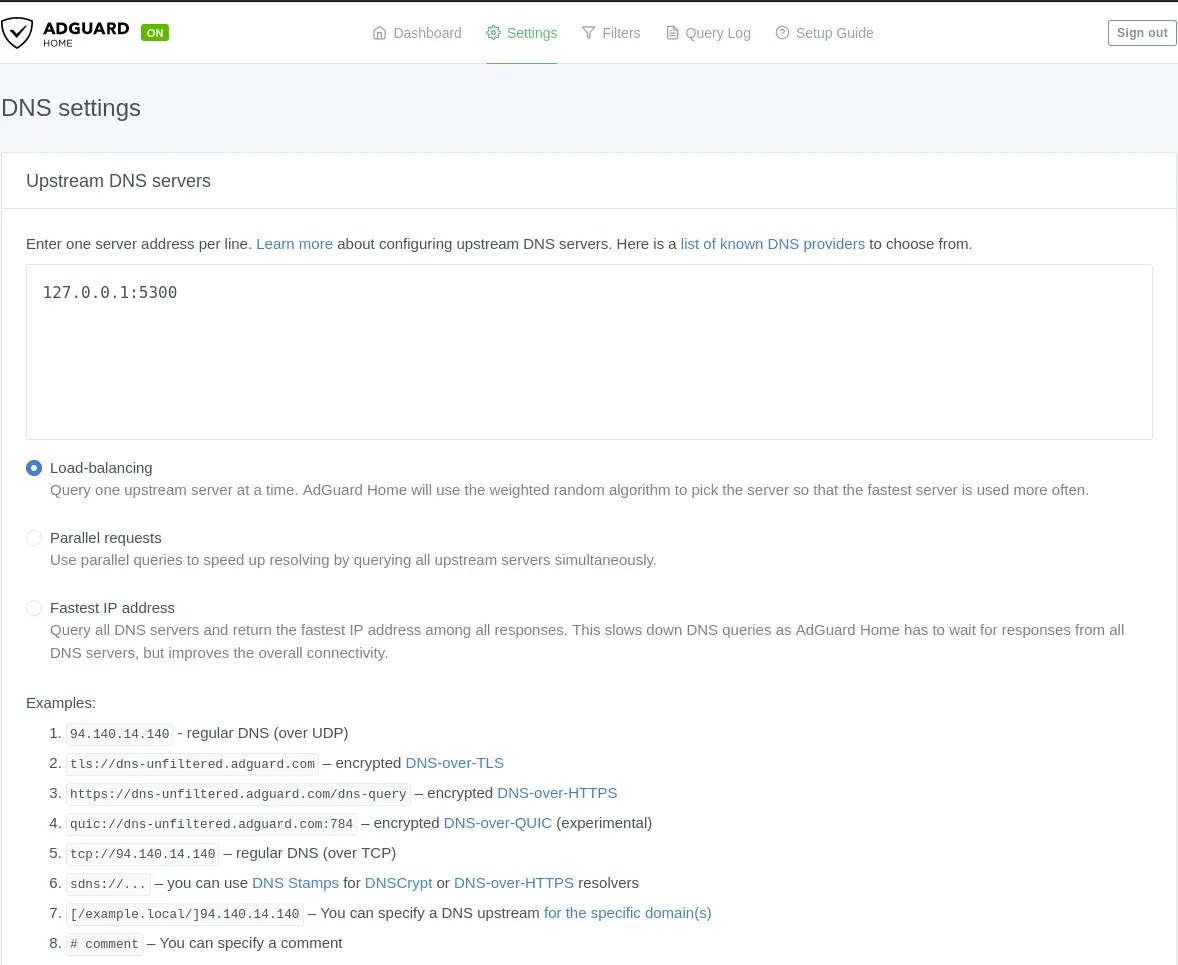Enable the Parallel requests option
Viewport: 1178px width, 965px height.
coord(34,538)
